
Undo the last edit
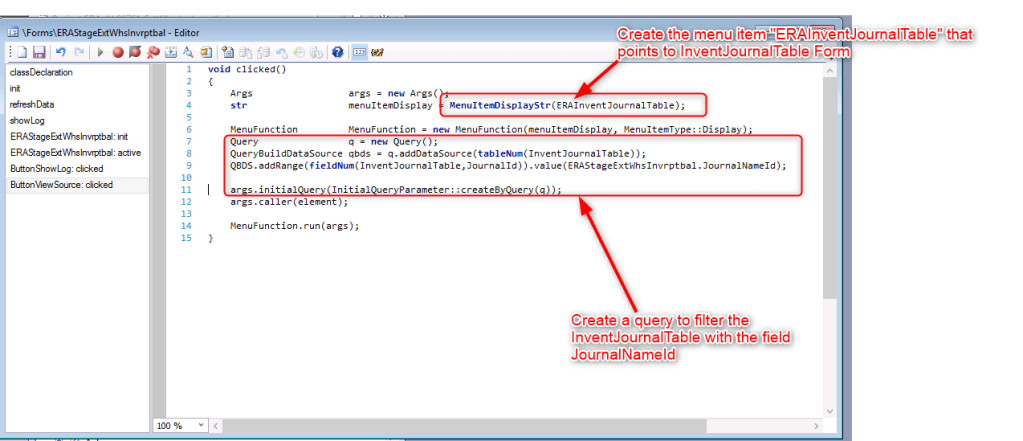pyautogui.click(x=62, y=51)
